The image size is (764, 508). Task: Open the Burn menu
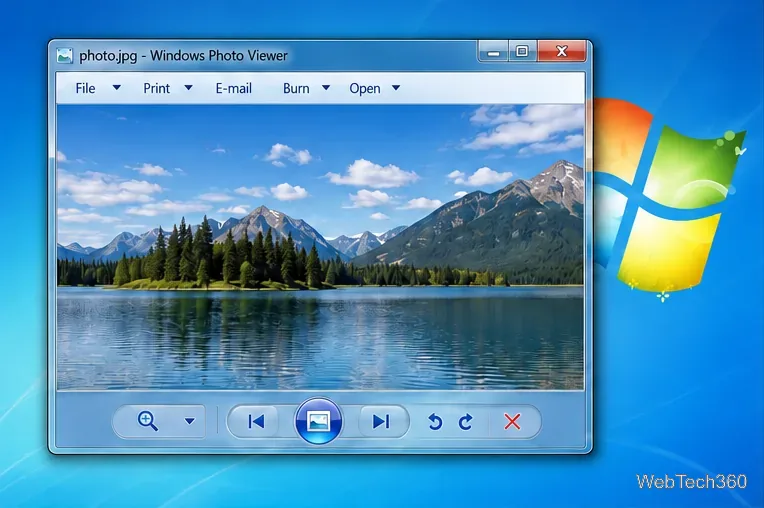296,88
